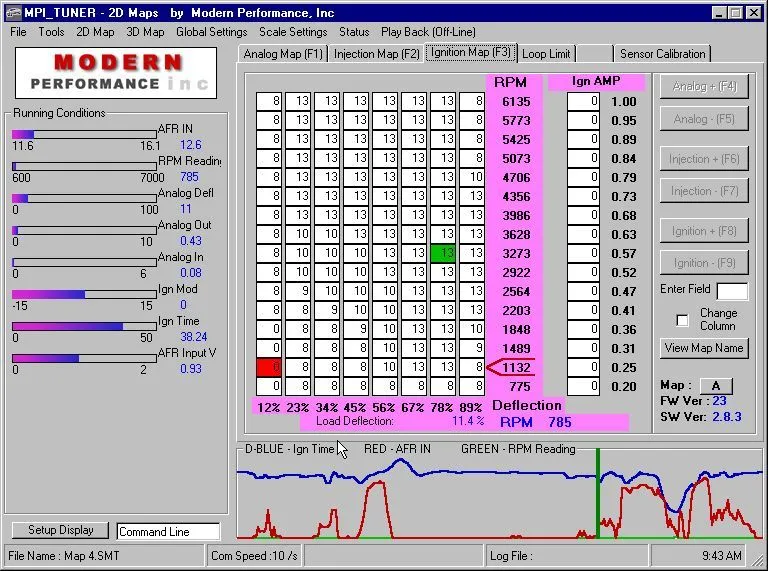Open the Global Settings menu
This screenshot has width=768, height=571.
pyautogui.click(x=211, y=32)
